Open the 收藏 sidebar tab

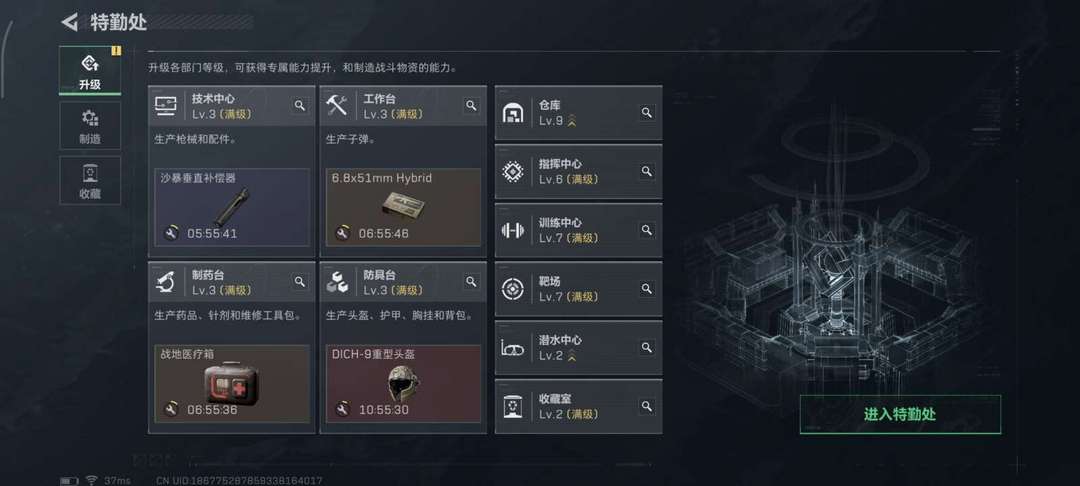(90, 180)
